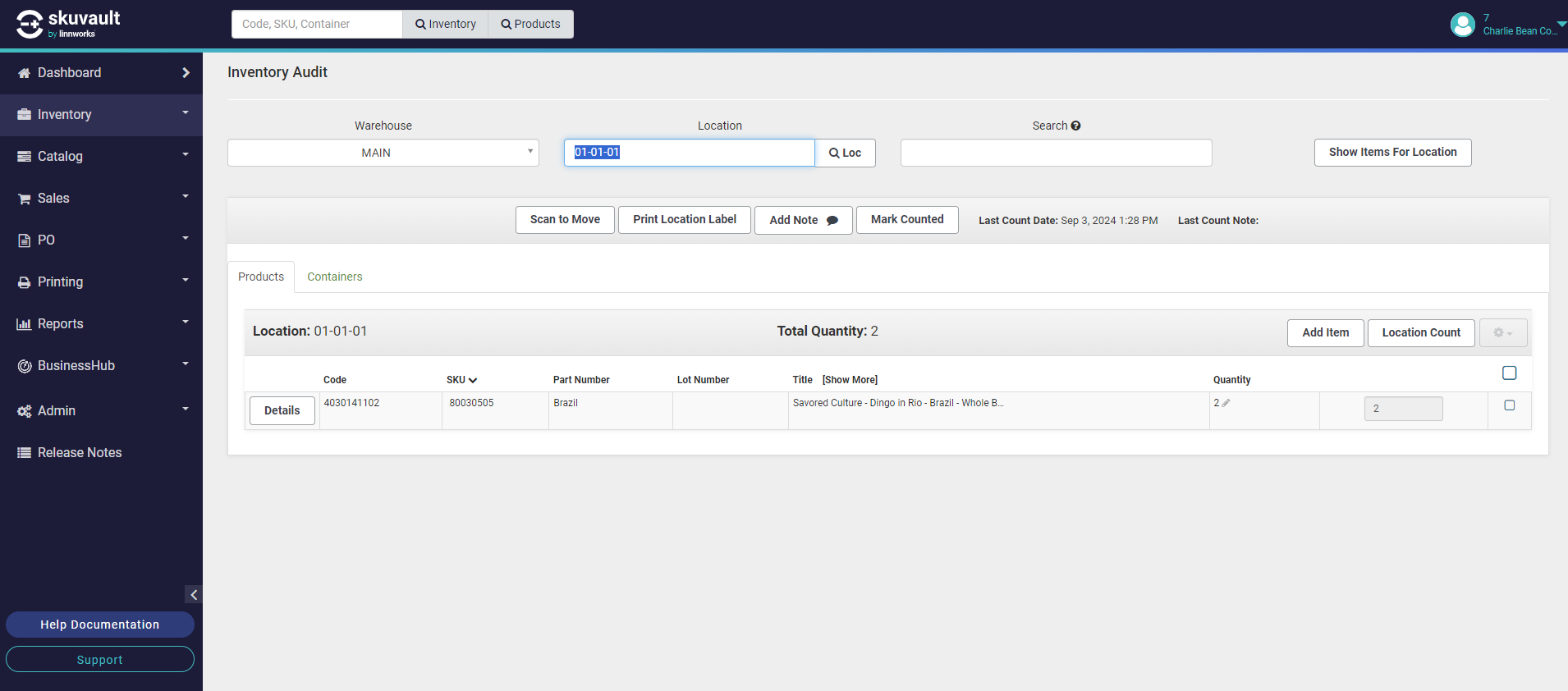Click the top bar Products search button

point(531,24)
